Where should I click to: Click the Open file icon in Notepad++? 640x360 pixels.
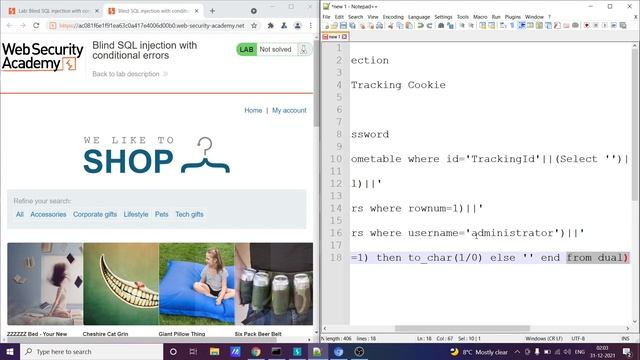pyautogui.click(x=334, y=25)
